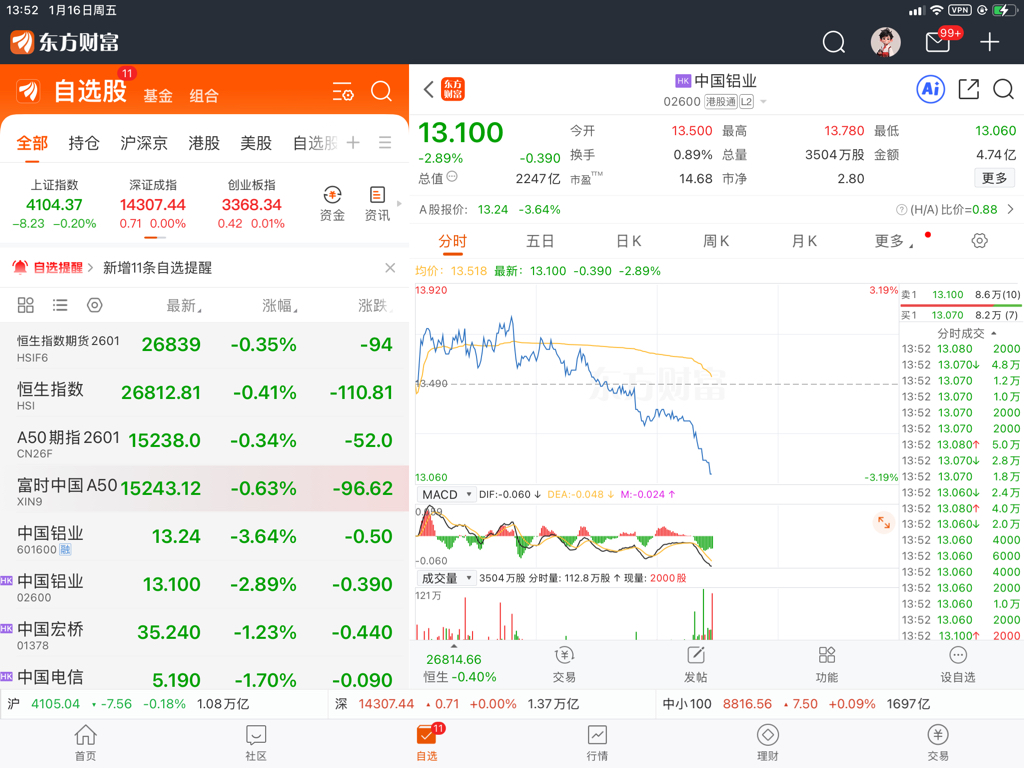Switch watchlist to grid view

[x=25, y=305]
